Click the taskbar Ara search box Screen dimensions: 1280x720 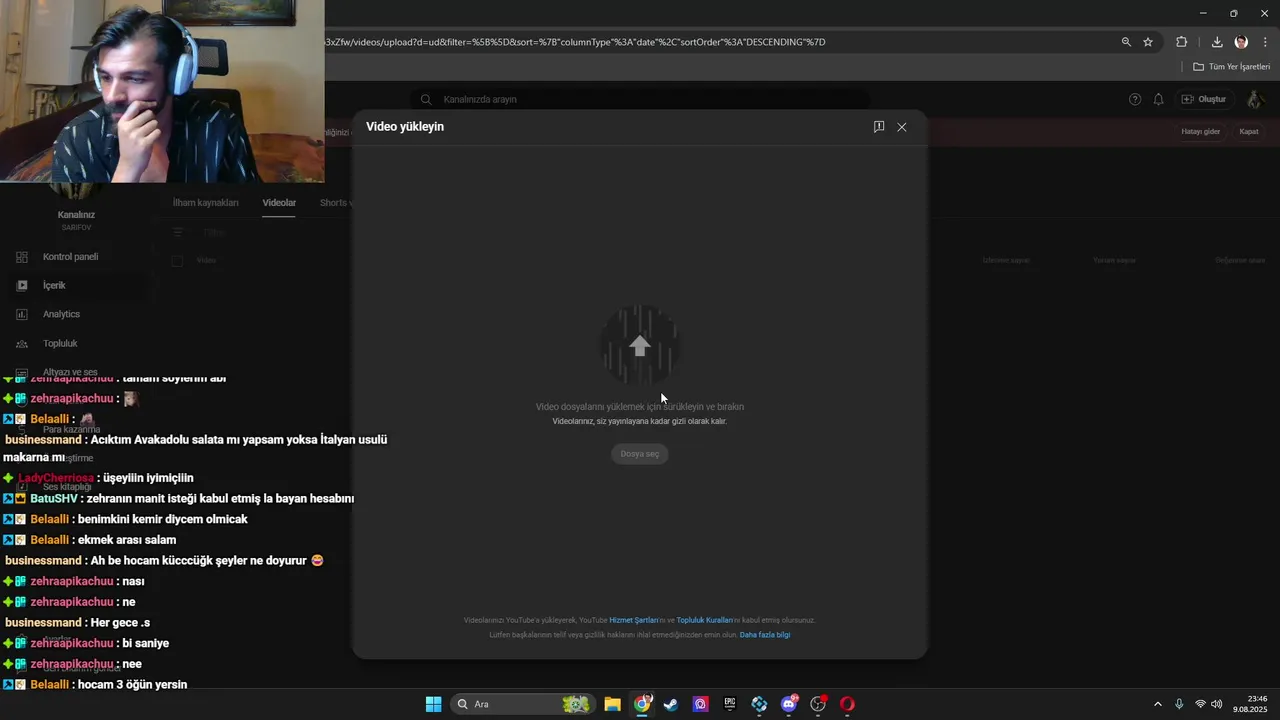click(x=523, y=704)
